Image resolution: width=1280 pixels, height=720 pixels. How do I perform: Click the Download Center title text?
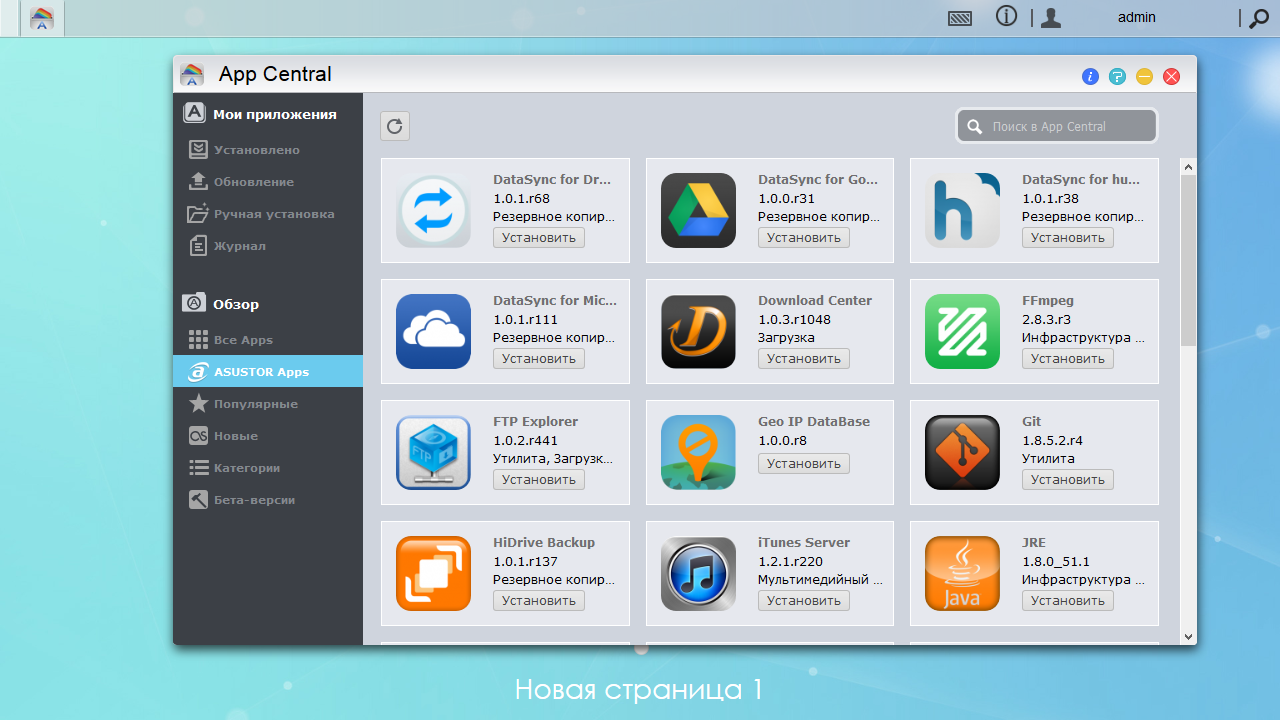[815, 300]
